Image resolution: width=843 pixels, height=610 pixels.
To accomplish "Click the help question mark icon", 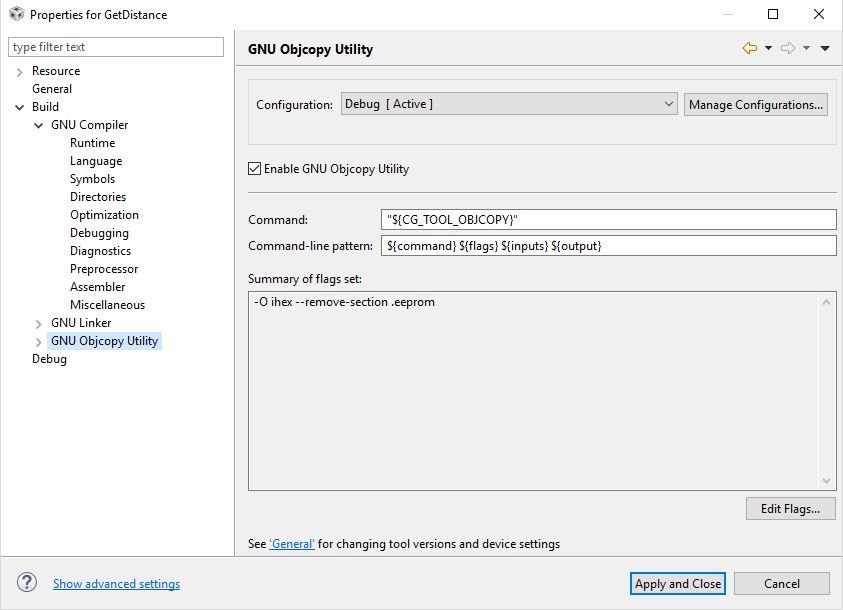I will 27,583.
